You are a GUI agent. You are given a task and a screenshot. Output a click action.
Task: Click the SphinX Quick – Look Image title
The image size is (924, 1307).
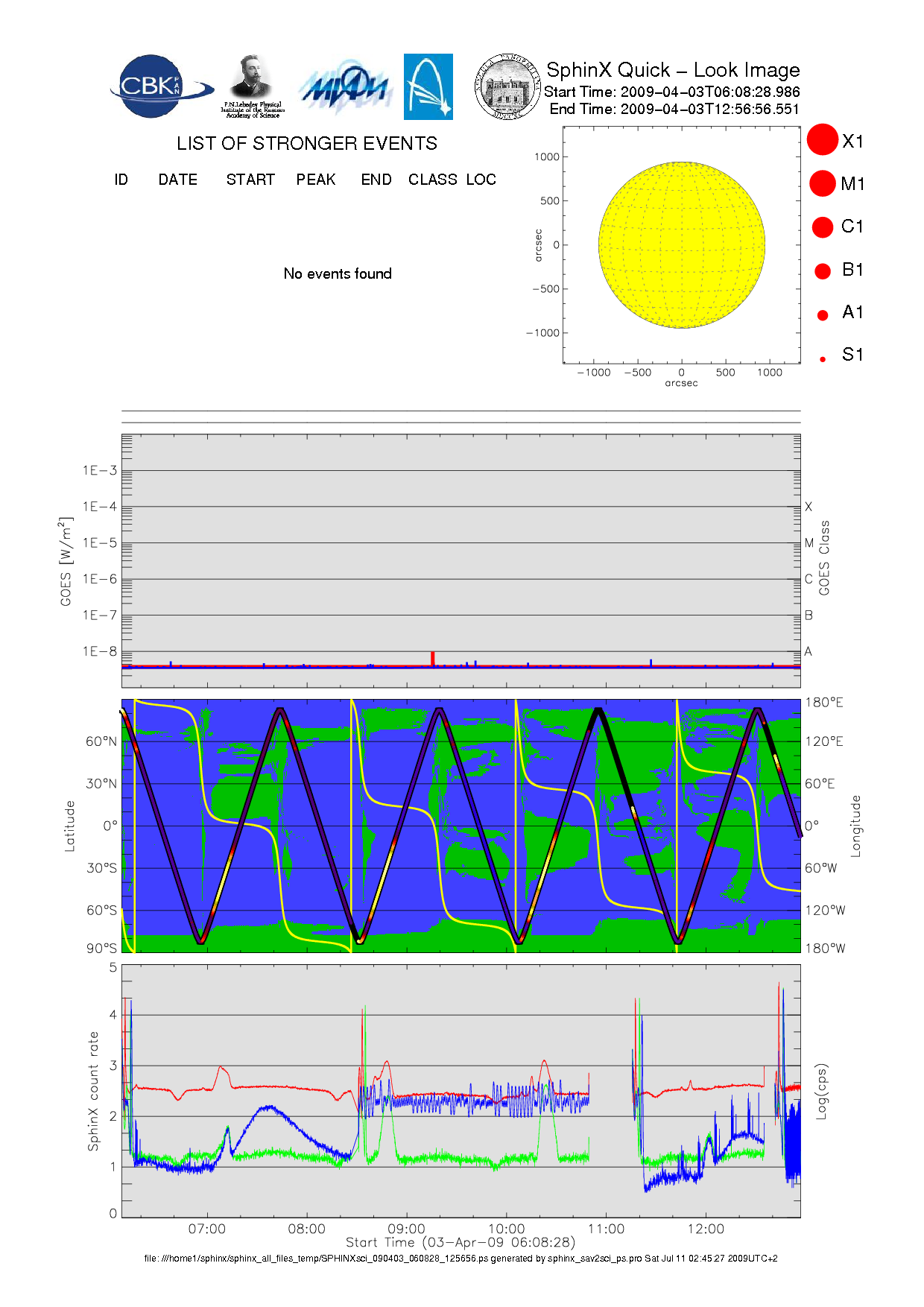pos(672,70)
